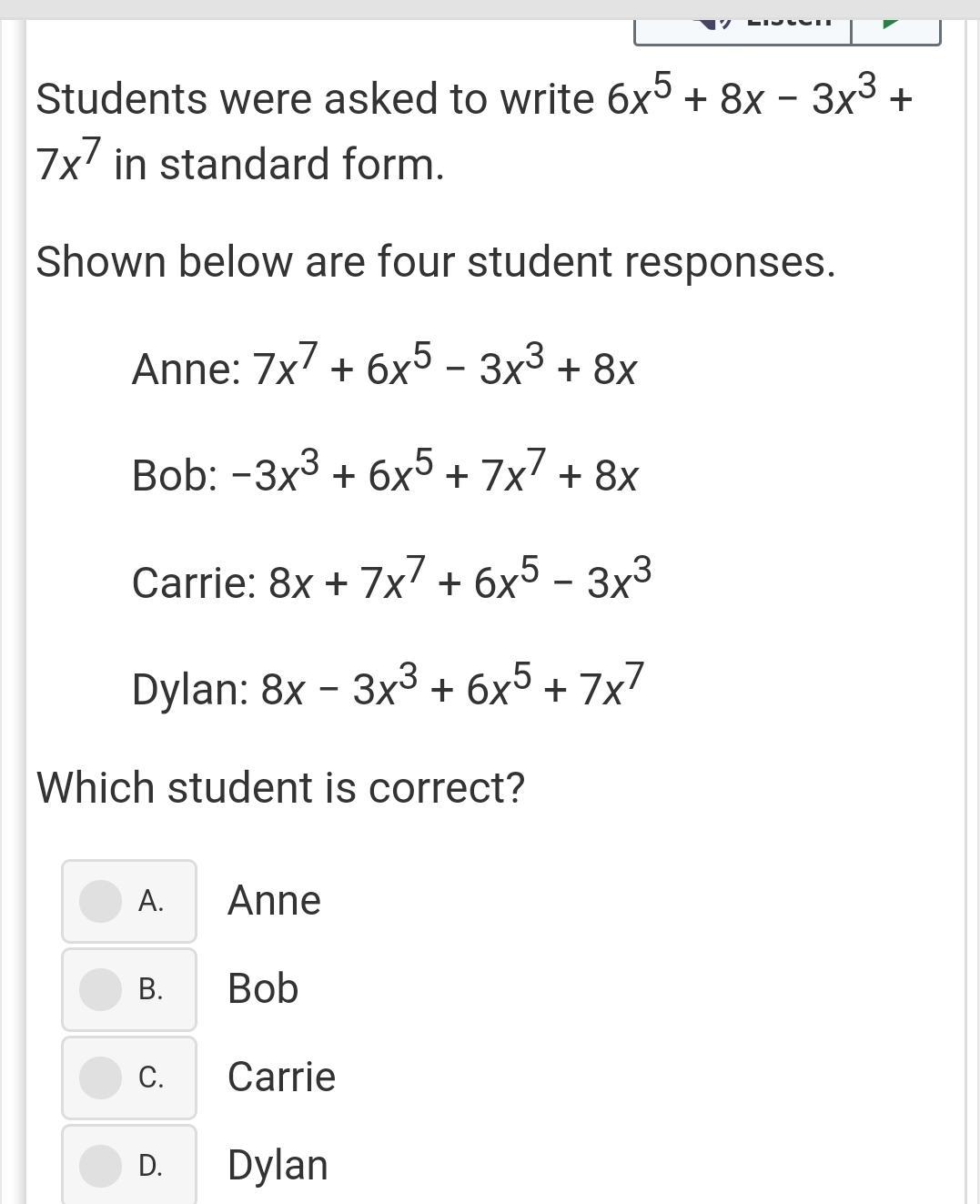
Task: Click the answer text "Anne"
Action: [x=274, y=901]
